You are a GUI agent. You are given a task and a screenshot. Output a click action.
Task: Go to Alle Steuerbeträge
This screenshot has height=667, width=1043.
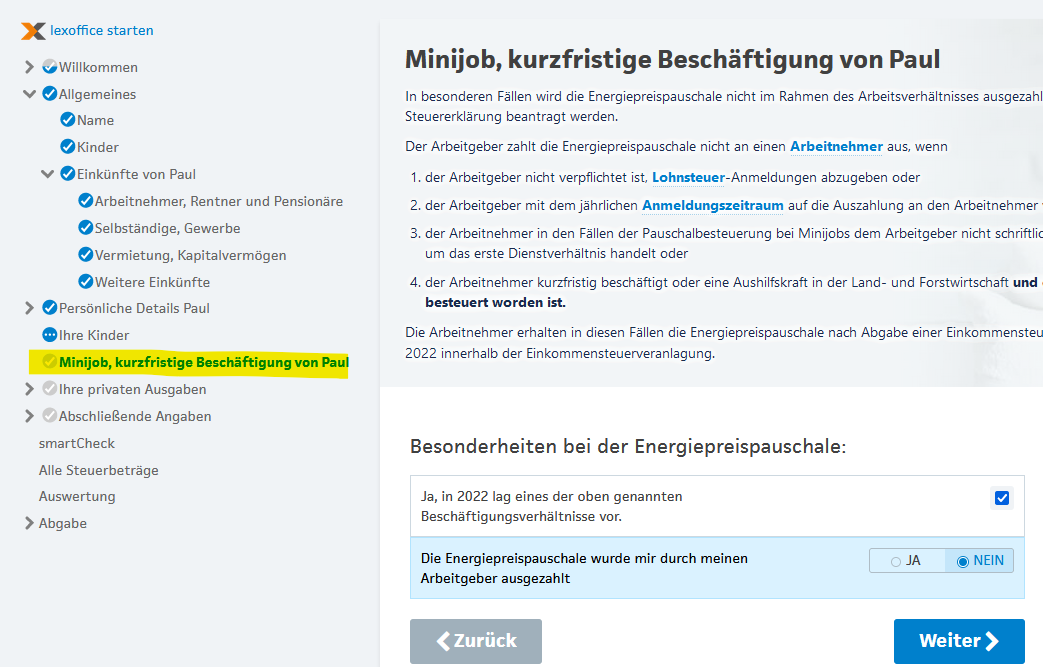pyautogui.click(x=98, y=470)
